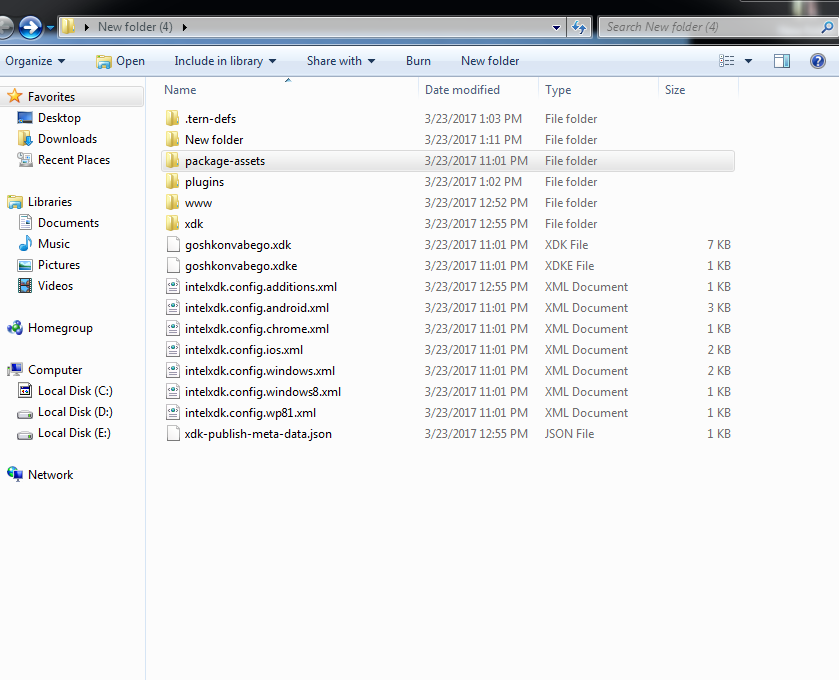This screenshot has height=680, width=839.
Task: Select goshkonvabego.xdk file icon
Action: [173, 245]
